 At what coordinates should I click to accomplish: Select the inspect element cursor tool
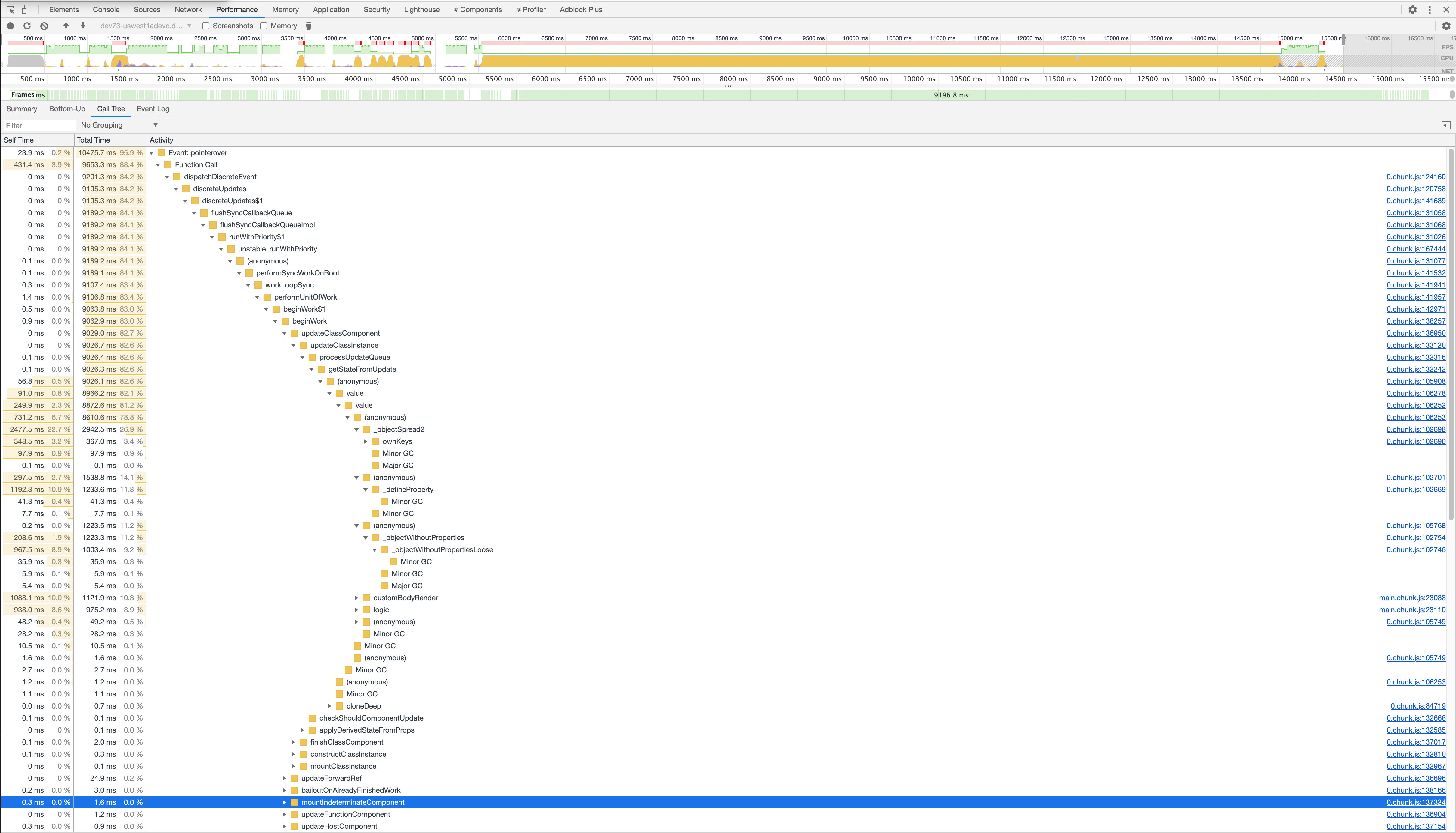click(x=10, y=9)
